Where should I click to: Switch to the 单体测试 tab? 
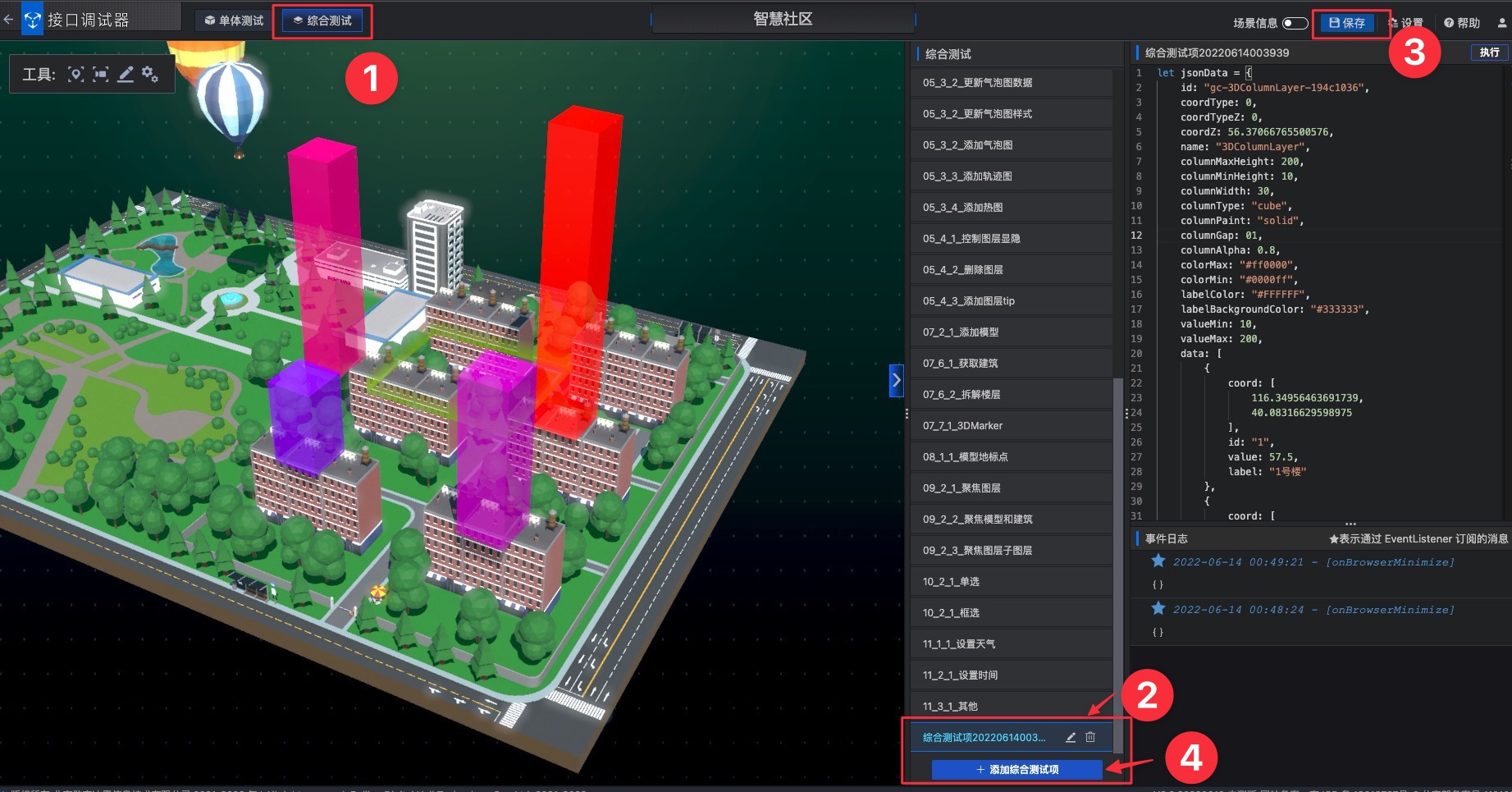point(234,21)
